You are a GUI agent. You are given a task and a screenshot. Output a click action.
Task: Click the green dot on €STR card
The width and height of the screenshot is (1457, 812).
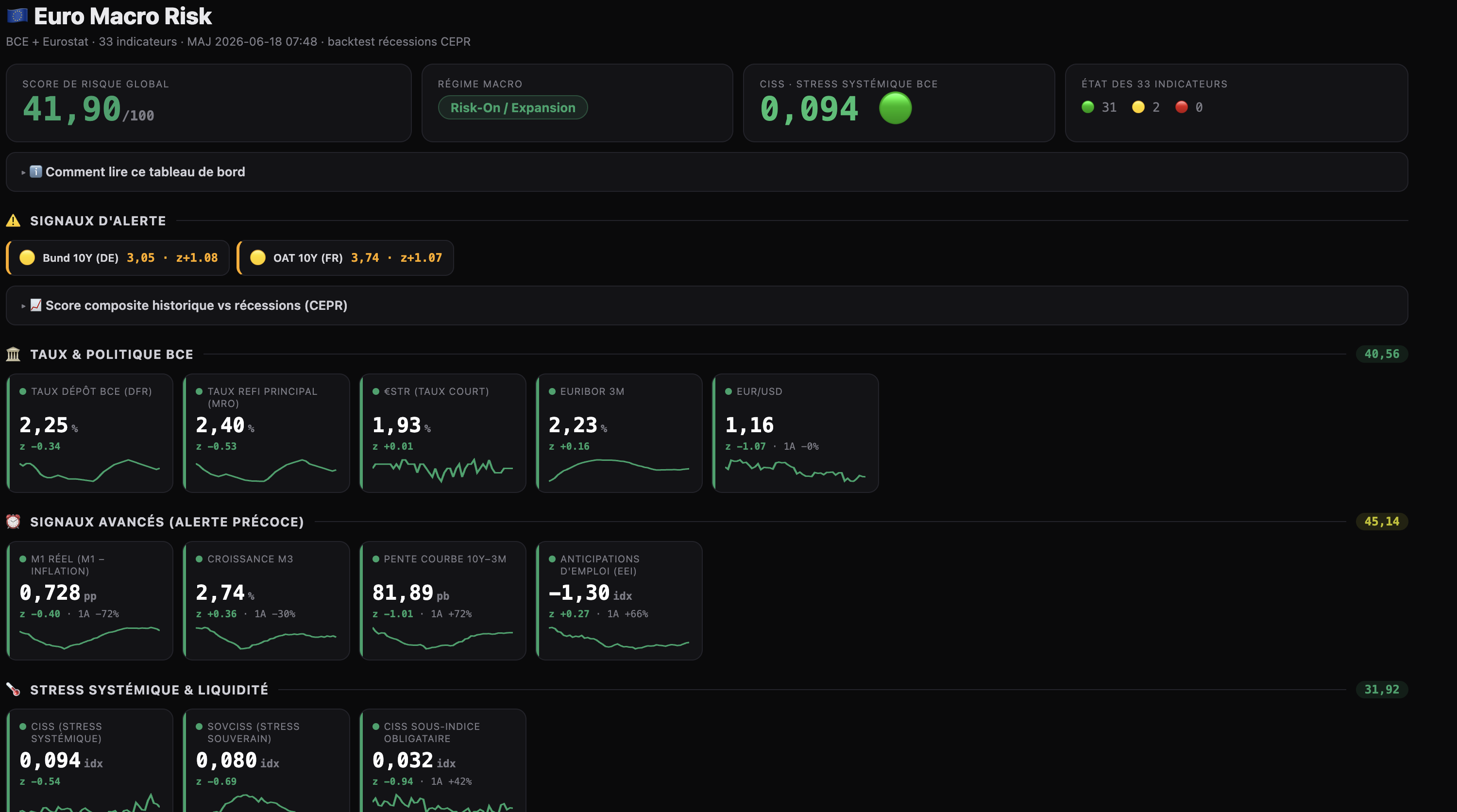click(x=375, y=391)
